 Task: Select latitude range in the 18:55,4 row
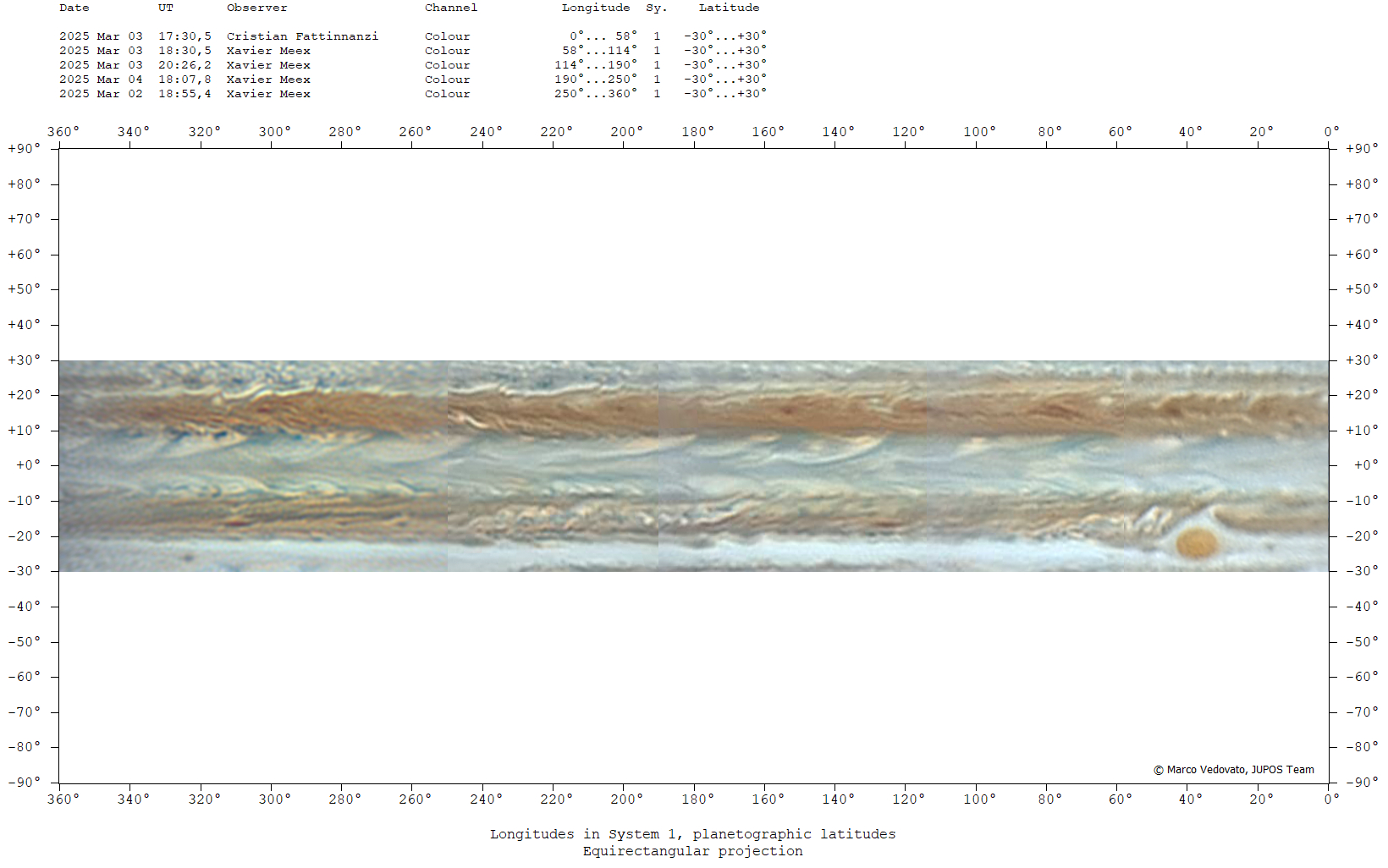[725, 94]
